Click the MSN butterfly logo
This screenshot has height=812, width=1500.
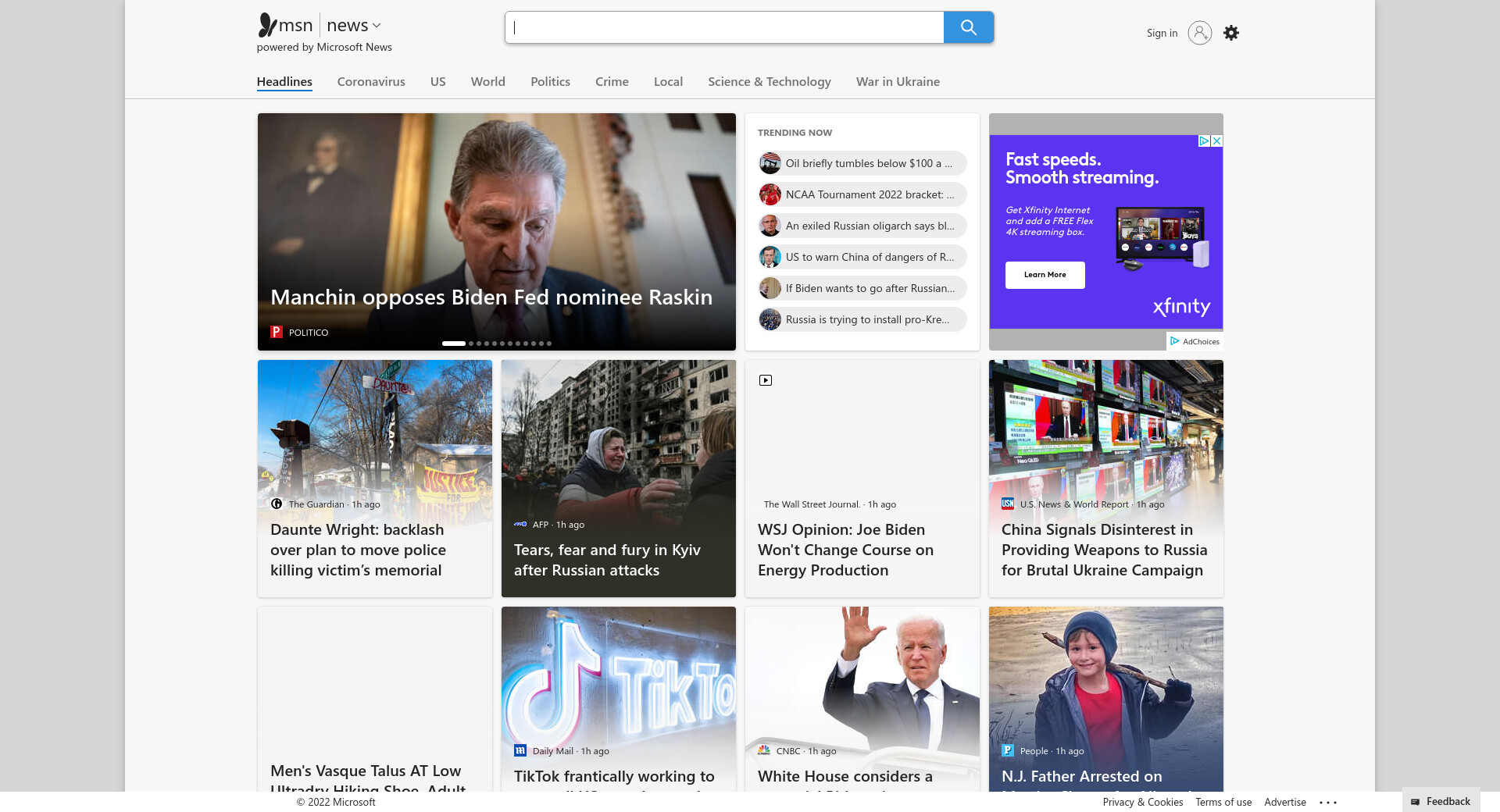tap(268, 26)
